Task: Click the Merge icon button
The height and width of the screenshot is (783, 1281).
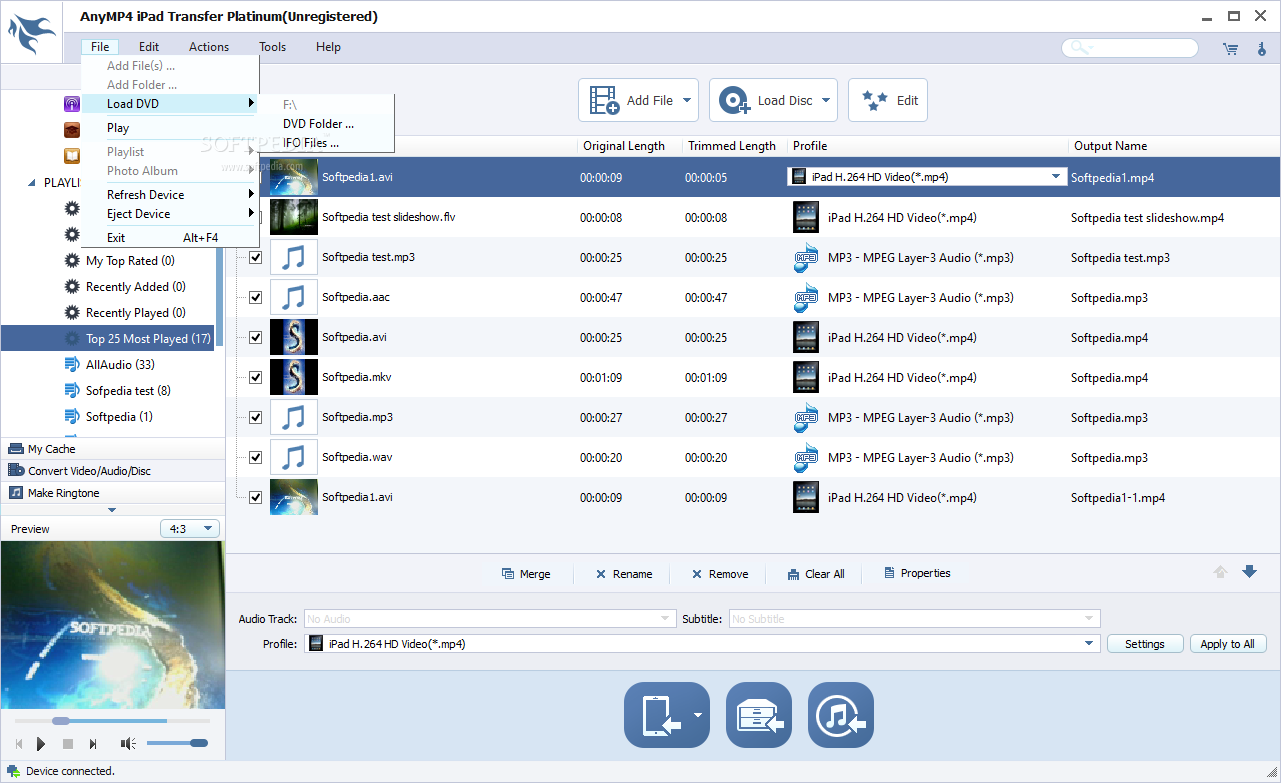Action: (526, 574)
